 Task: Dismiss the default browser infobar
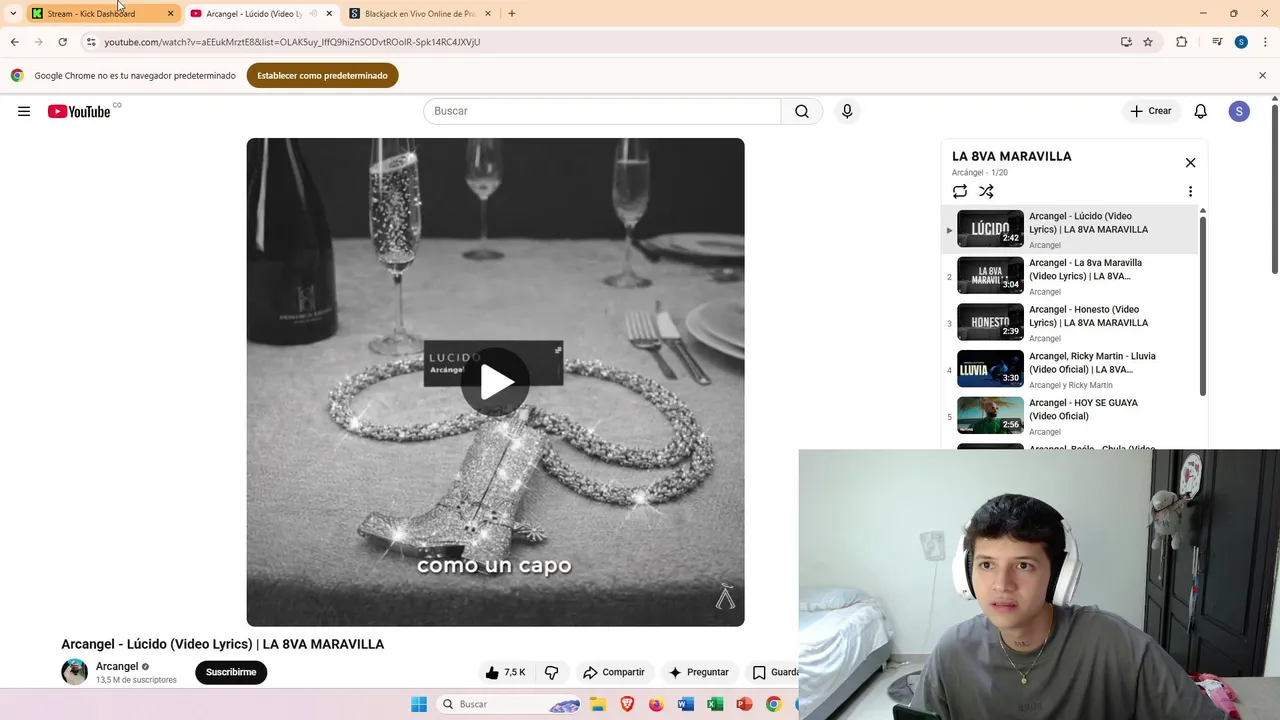(1263, 76)
